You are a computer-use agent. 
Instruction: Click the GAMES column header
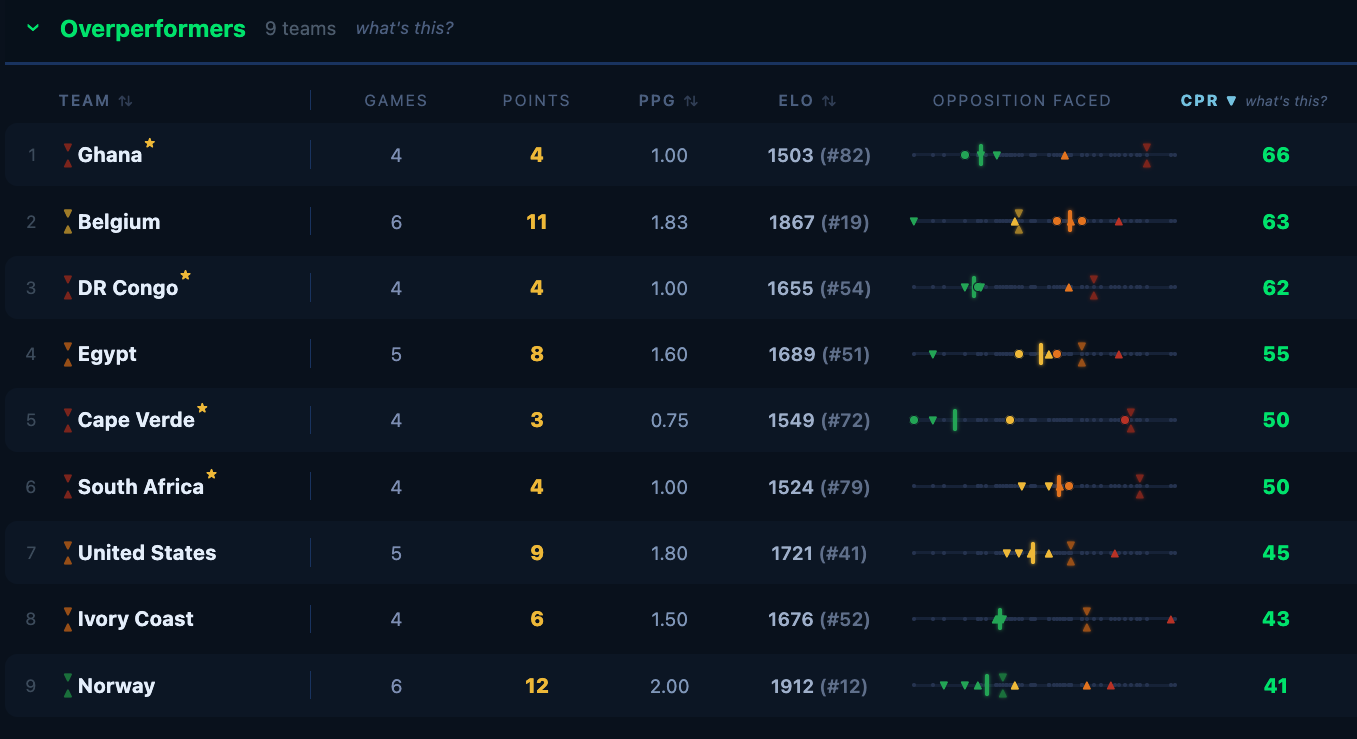click(x=396, y=101)
